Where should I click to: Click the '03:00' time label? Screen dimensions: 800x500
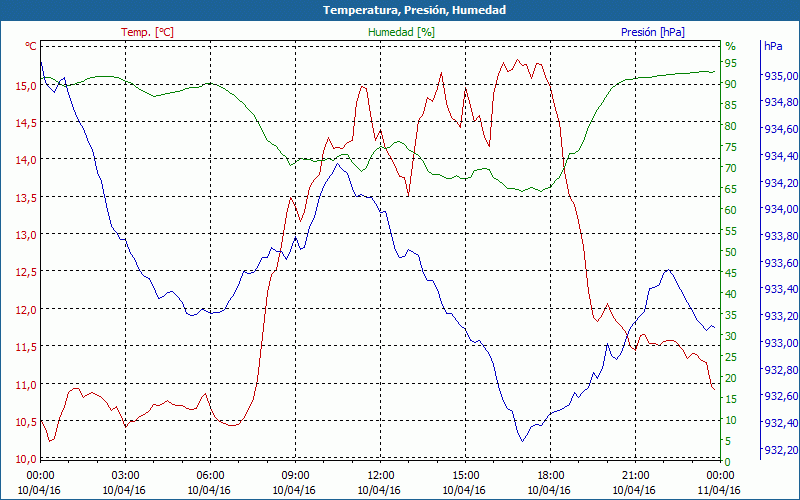(x=125, y=476)
